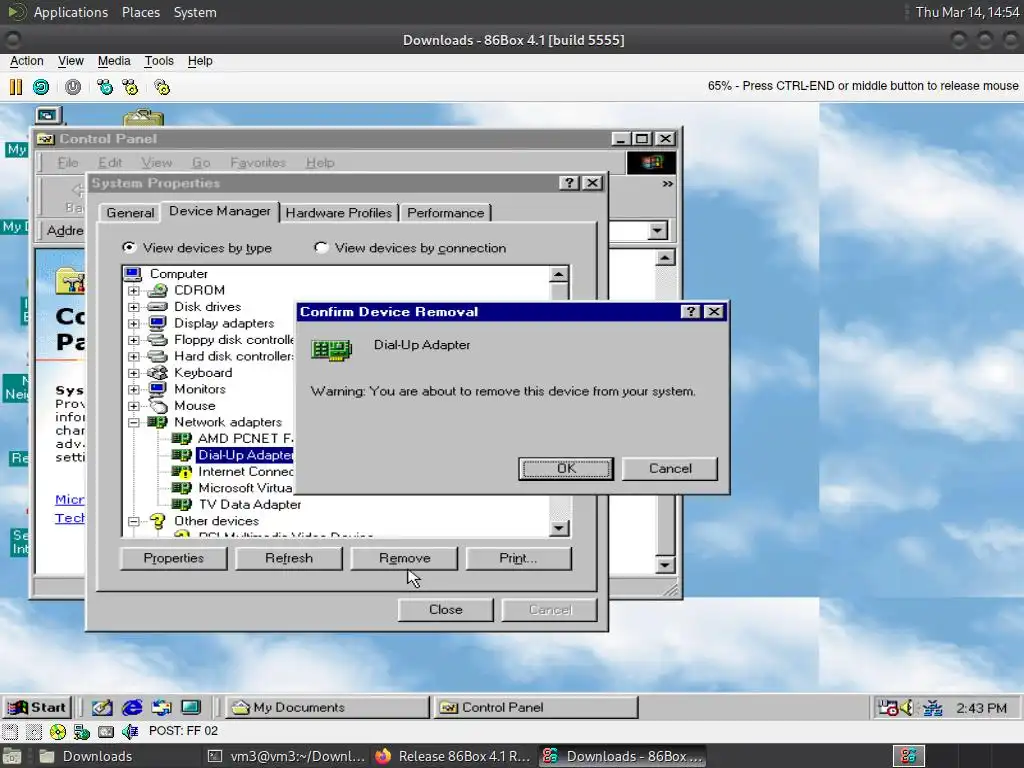Click Close in System Properties
Screen dimensions: 1024x768
(445, 609)
